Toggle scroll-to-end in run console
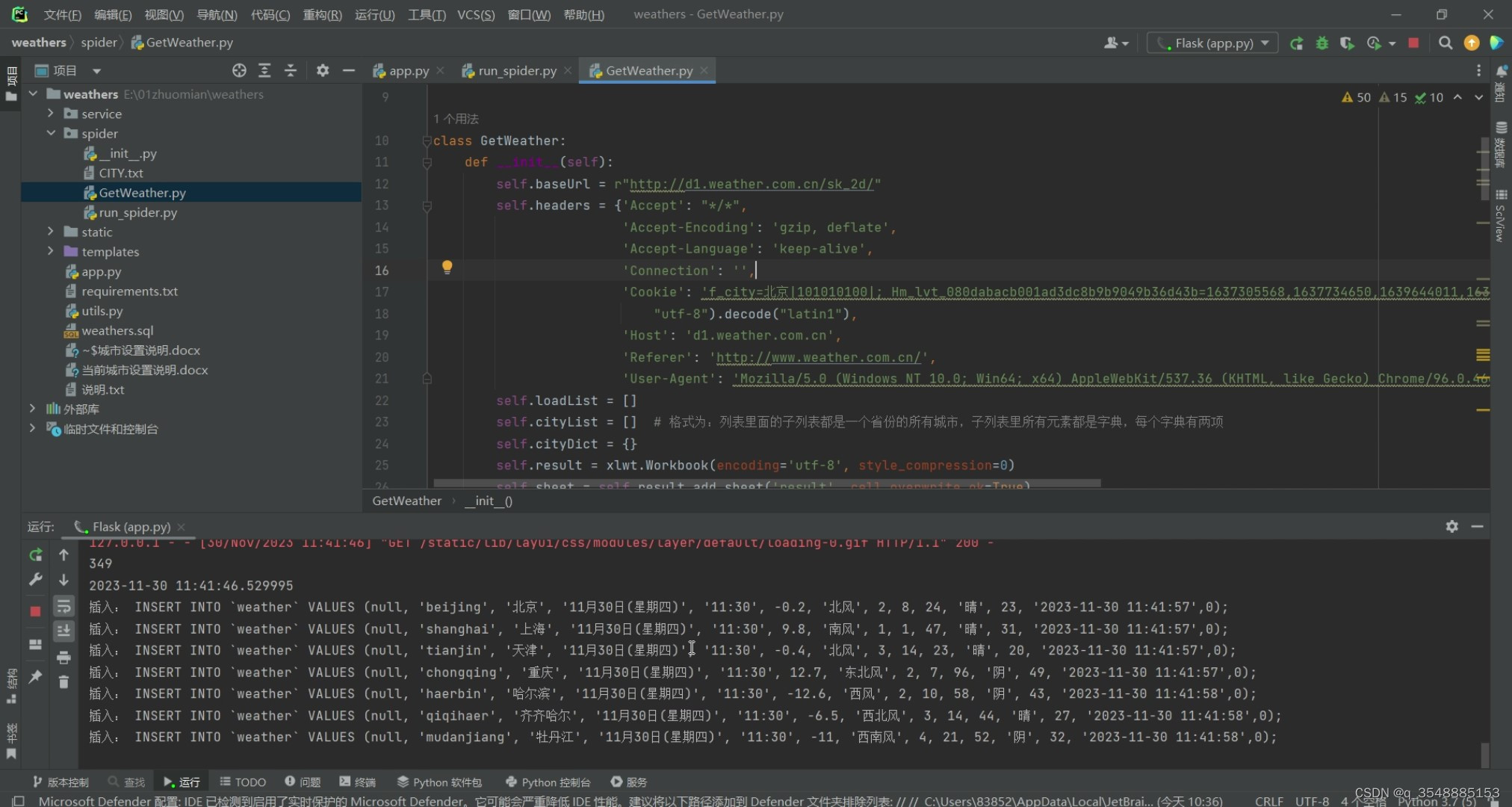Viewport: 1512px width, 807px height. coord(63,631)
